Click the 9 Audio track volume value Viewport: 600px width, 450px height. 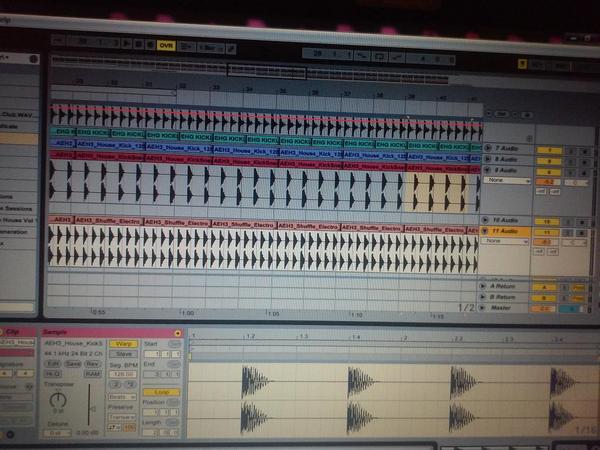tap(548, 182)
